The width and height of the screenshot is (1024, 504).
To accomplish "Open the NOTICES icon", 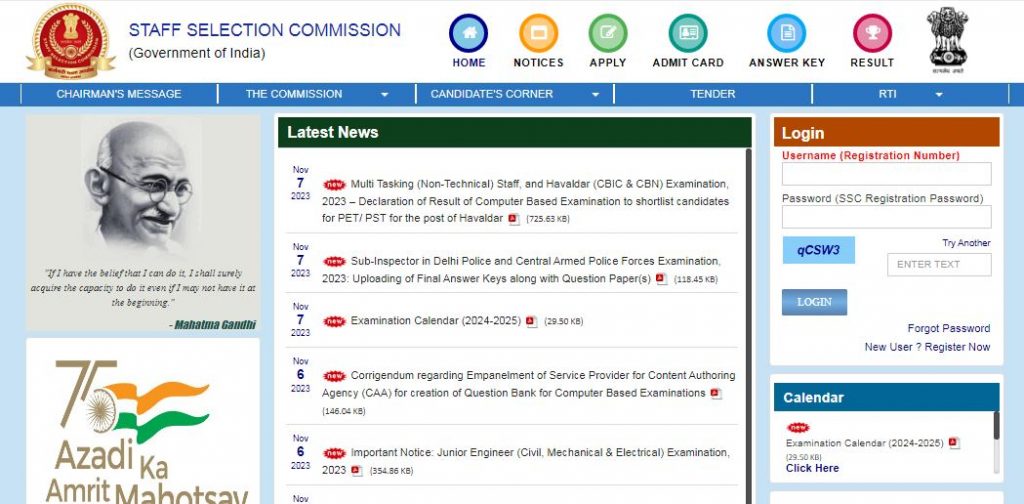I will click(x=538, y=34).
